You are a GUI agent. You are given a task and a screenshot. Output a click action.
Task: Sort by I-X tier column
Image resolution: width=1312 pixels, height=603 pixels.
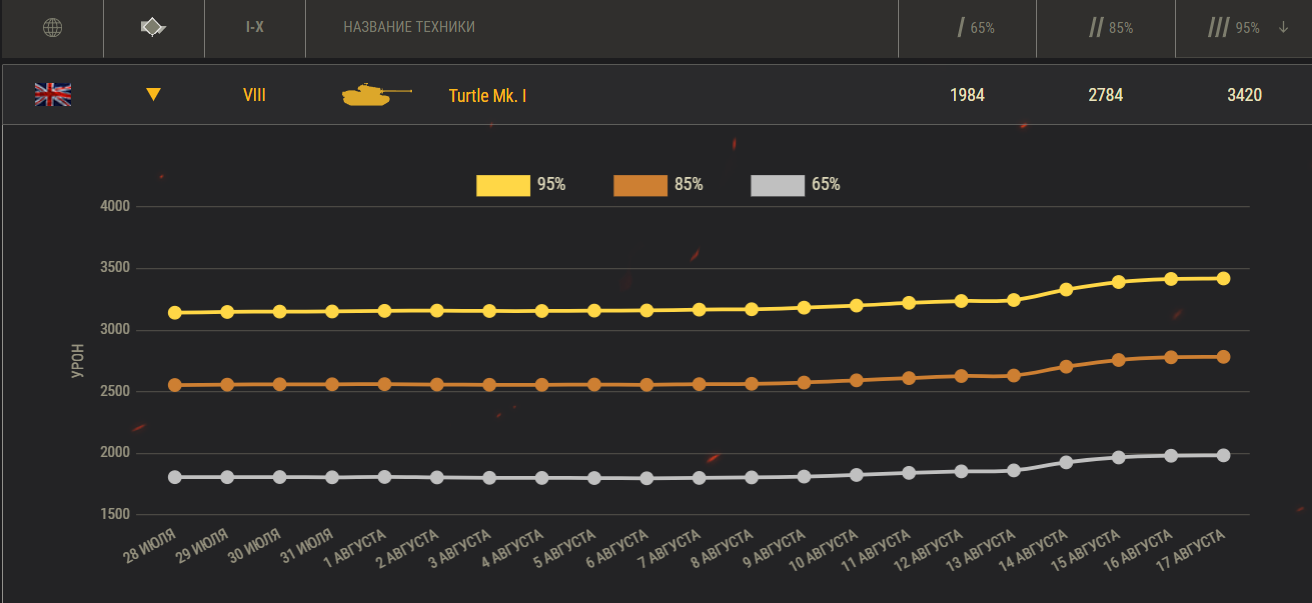point(255,28)
